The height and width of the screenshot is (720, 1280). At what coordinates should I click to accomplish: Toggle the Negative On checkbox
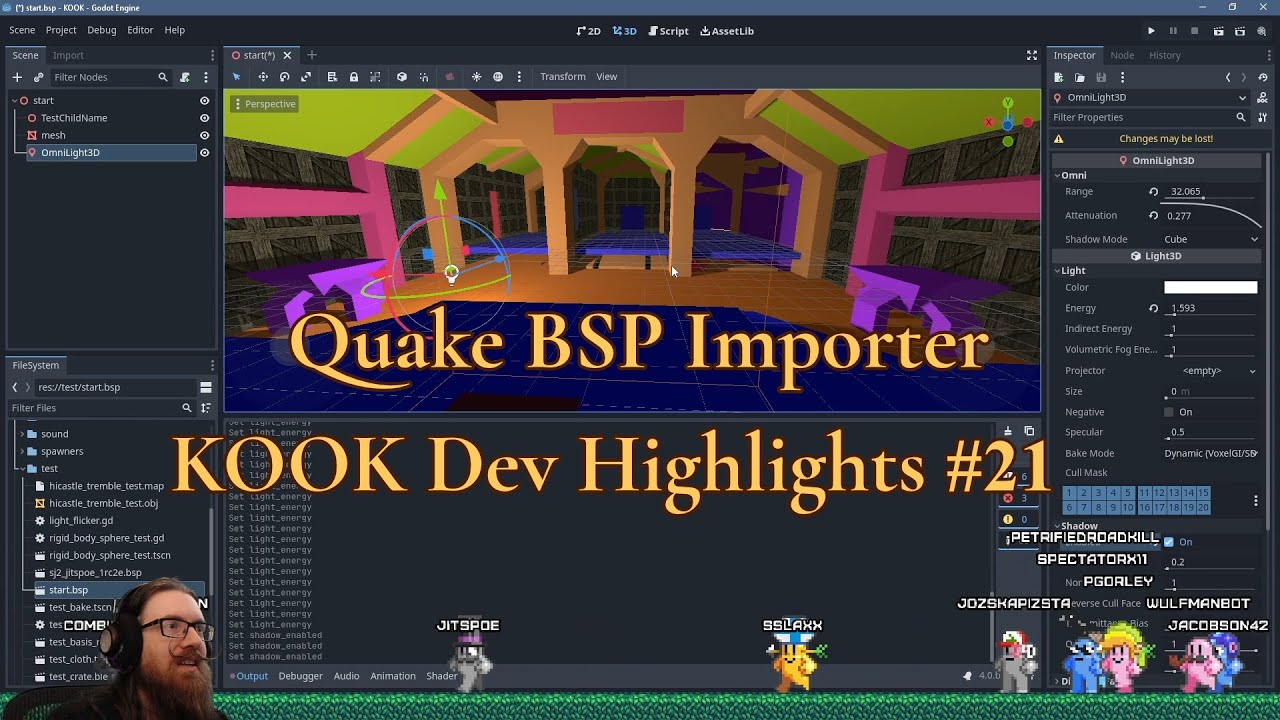1169,412
